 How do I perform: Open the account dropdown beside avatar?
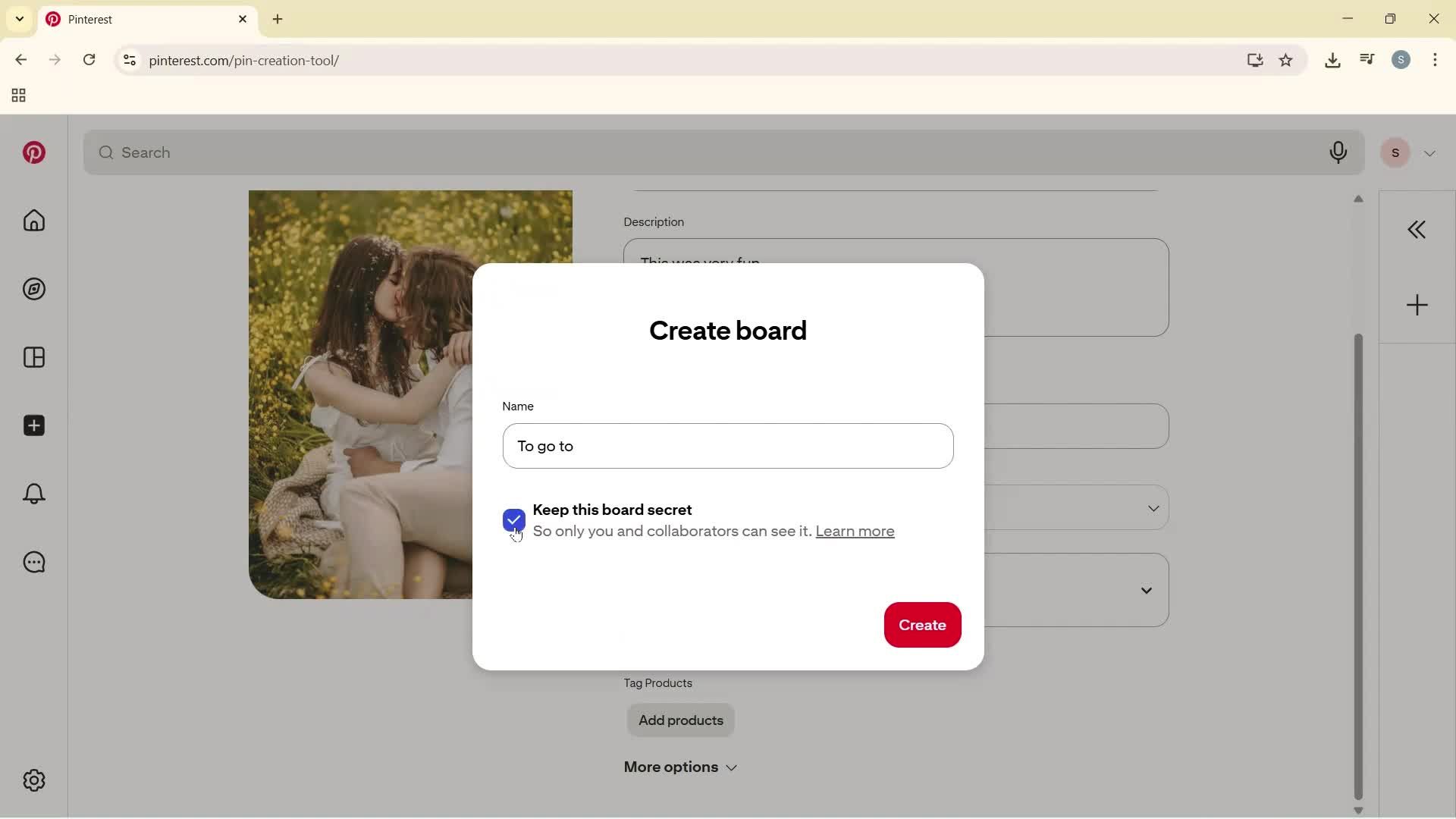click(x=1430, y=152)
